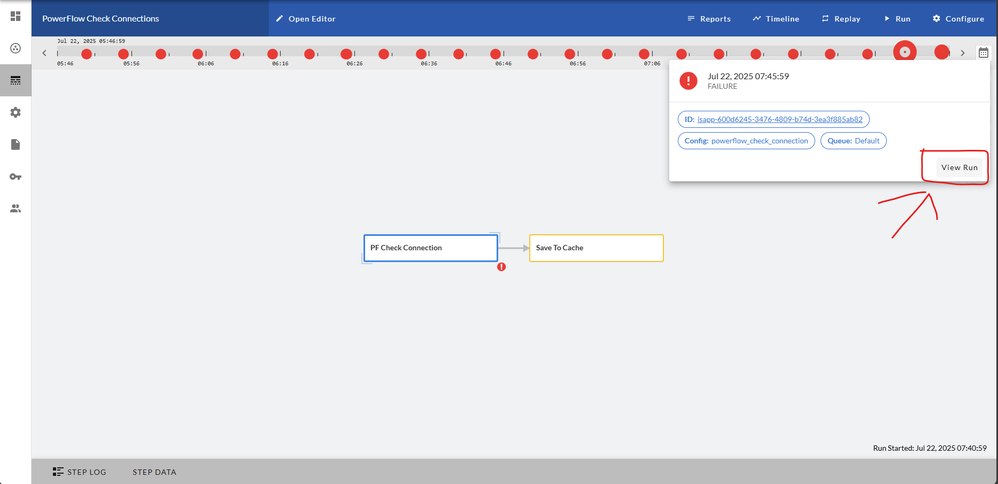
Task: Expand the STEP LOG panel
Action: point(80,472)
